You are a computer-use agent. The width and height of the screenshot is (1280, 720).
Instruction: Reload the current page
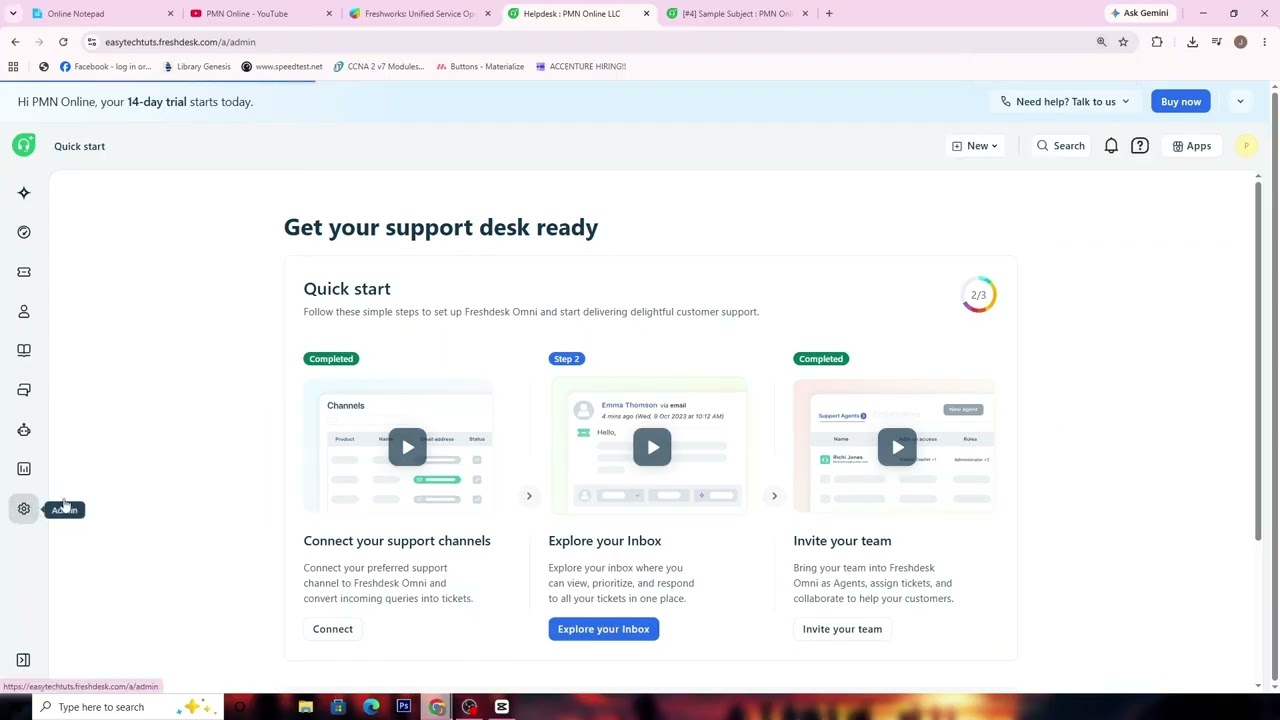(x=63, y=42)
